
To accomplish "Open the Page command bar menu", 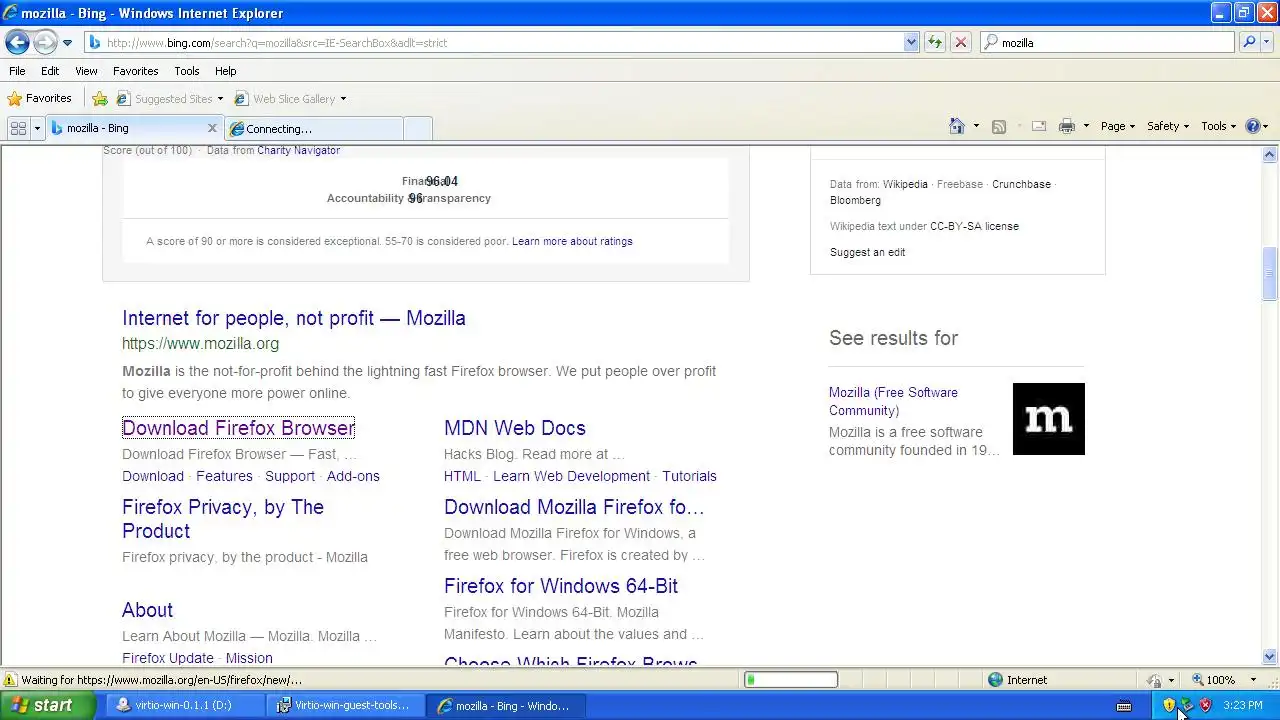I will [1118, 126].
